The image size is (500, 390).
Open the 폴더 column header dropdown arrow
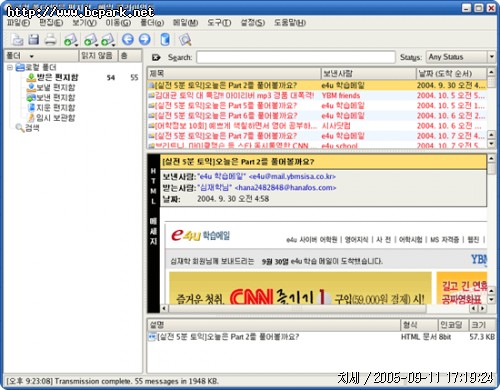(32, 56)
